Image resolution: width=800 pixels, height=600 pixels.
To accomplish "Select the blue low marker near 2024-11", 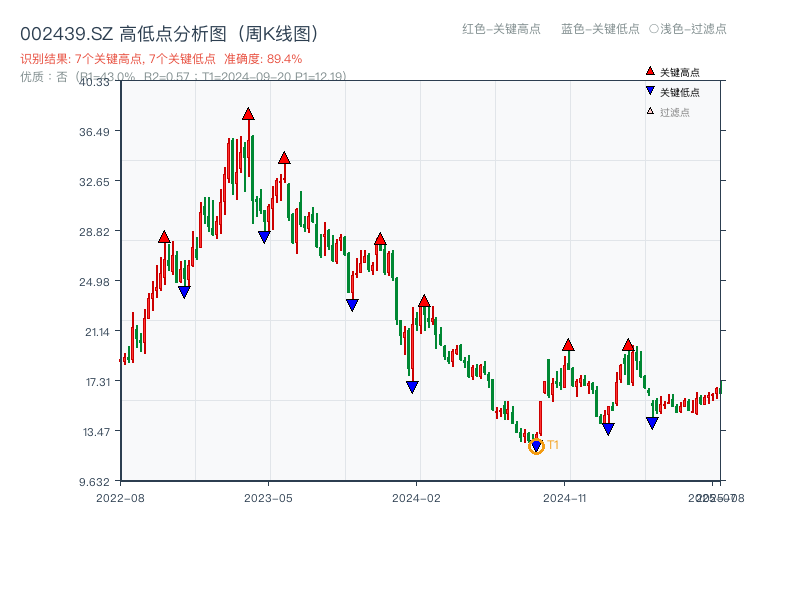I will [608, 428].
